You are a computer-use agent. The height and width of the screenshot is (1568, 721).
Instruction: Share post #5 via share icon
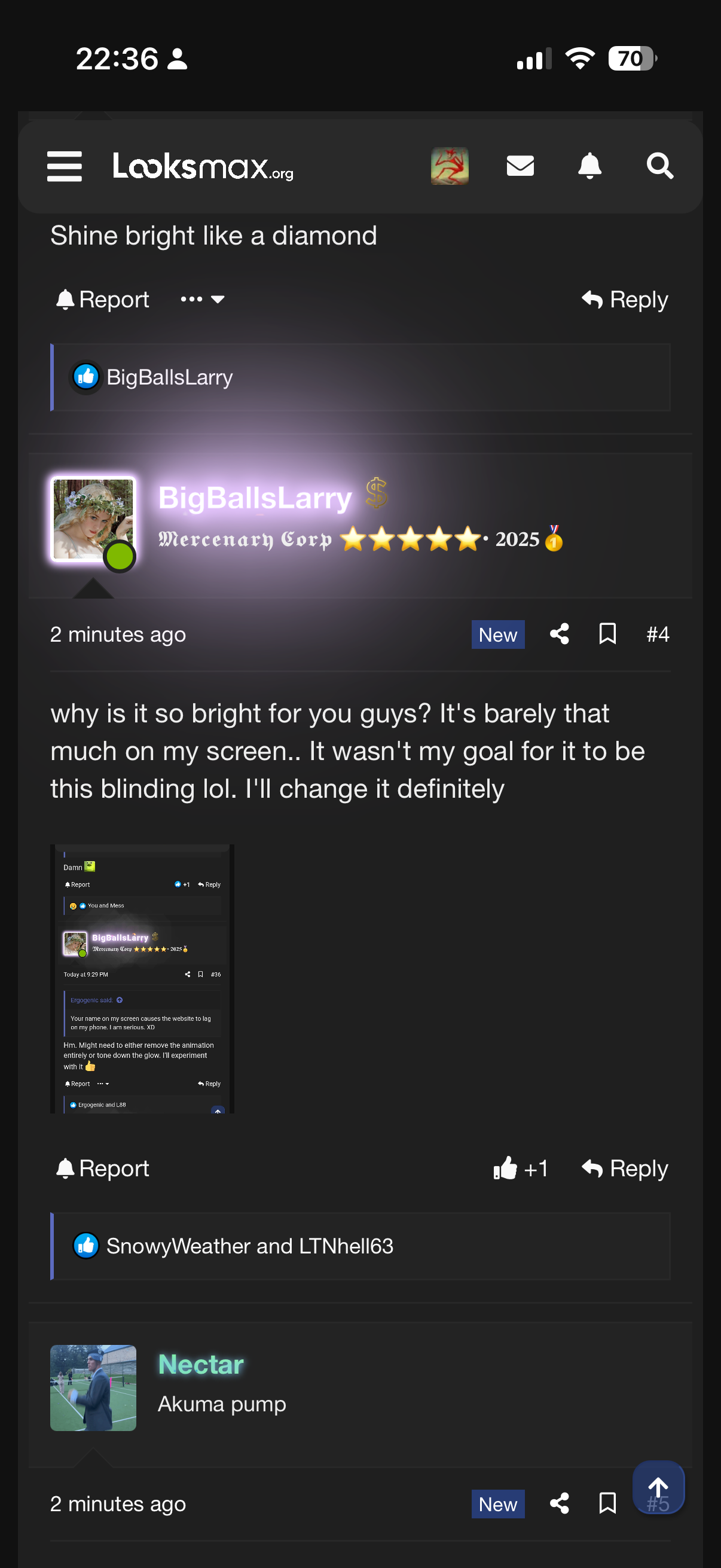[x=560, y=1503]
